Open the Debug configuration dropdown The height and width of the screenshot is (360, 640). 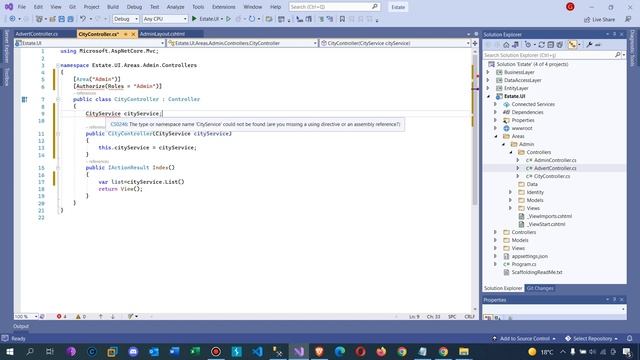pyautogui.click(x=126, y=19)
